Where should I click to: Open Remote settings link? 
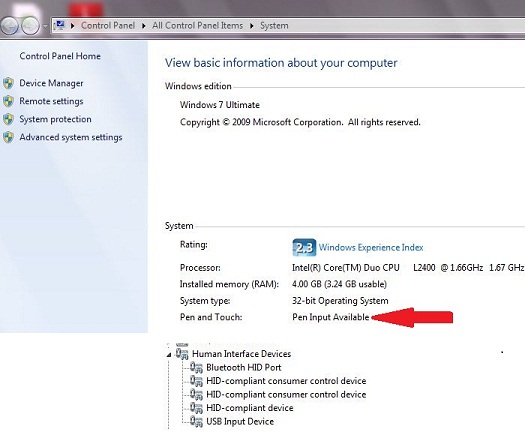tap(51, 101)
